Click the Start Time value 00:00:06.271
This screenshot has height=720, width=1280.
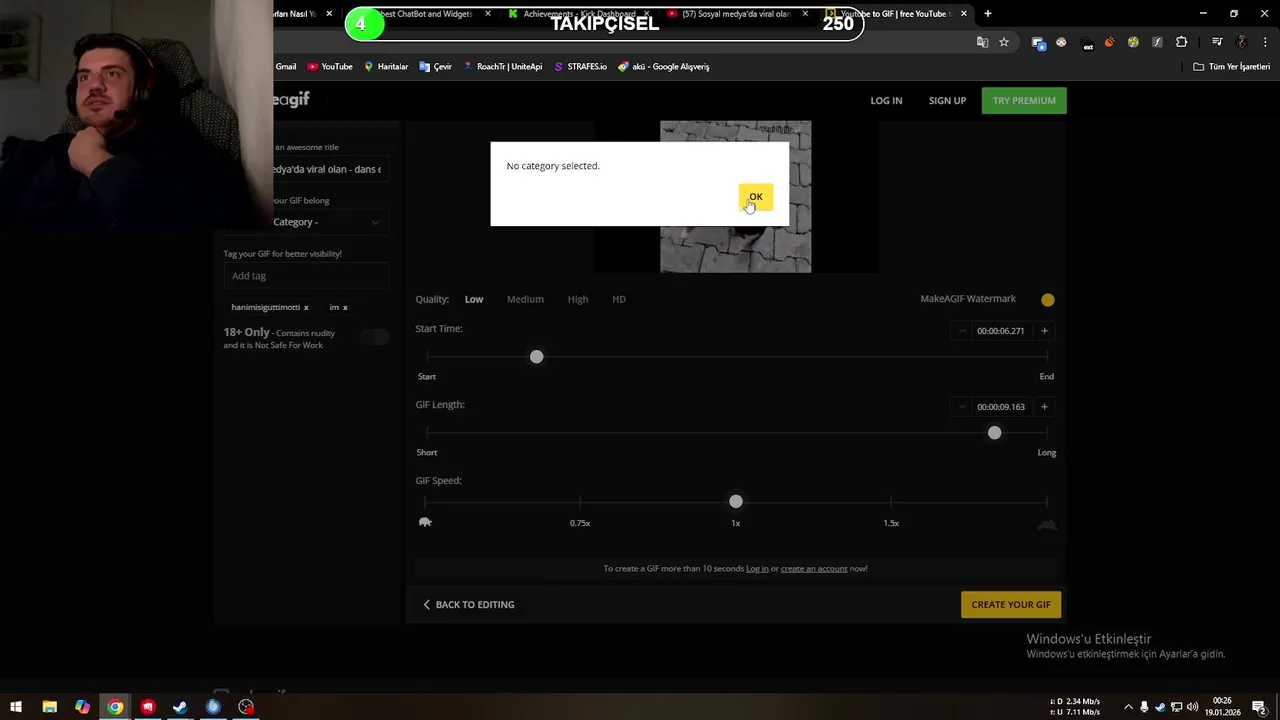(1000, 331)
